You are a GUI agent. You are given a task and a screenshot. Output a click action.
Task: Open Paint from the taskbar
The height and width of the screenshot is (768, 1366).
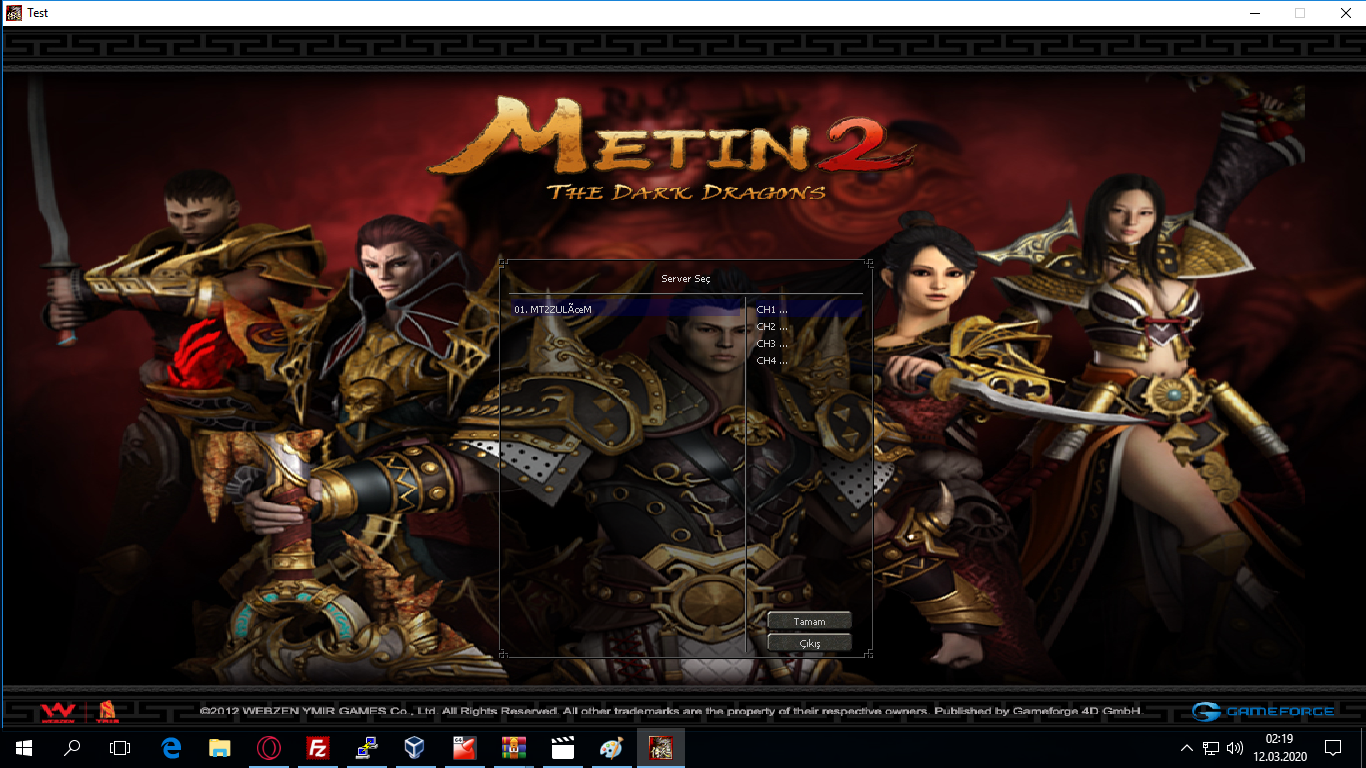(612, 747)
